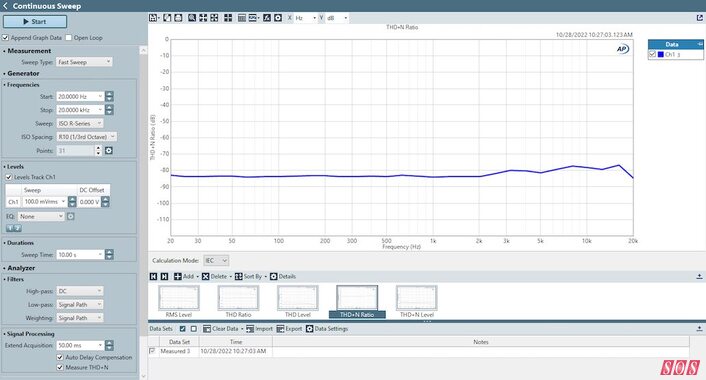Open the Low-pass filter dropdown

[x=80, y=304]
